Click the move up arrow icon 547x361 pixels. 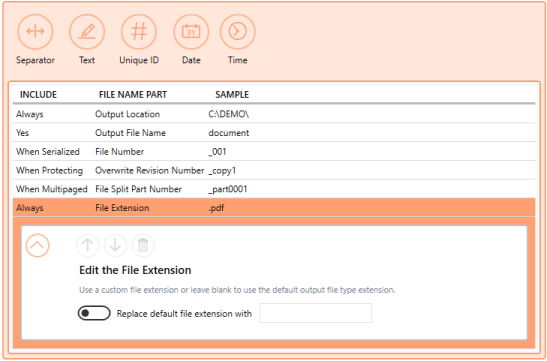click(x=88, y=245)
